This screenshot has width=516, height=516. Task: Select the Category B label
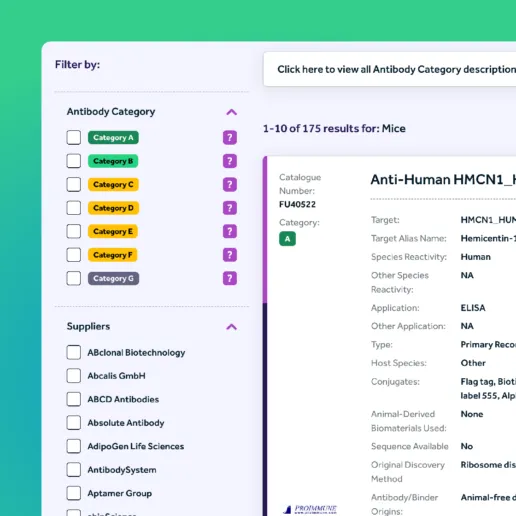113,161
